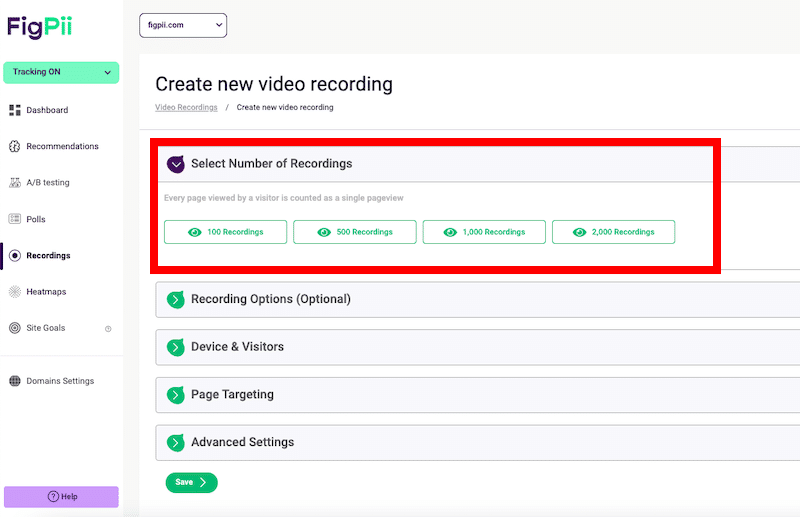Image resolution: width=800 pixels, height=517 pixels.
Task: Go to Recommendations in sidebar
Action: pyautogui.click(x=61, y=146)
